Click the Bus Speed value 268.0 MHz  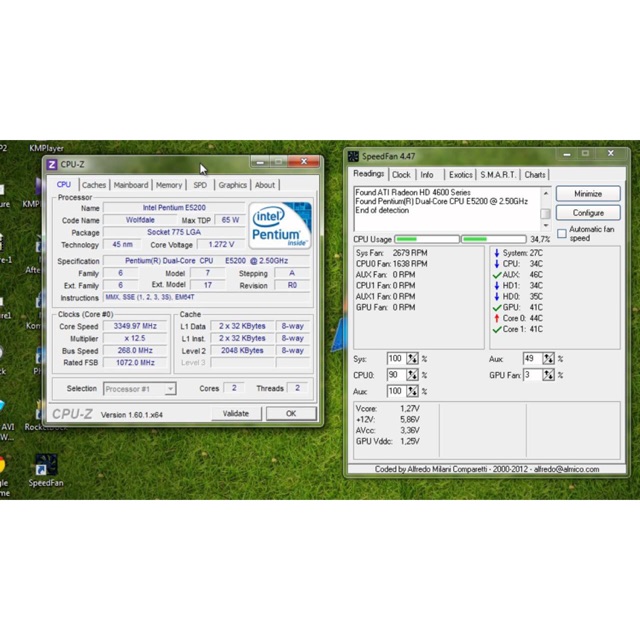click(x=135, y=351)
